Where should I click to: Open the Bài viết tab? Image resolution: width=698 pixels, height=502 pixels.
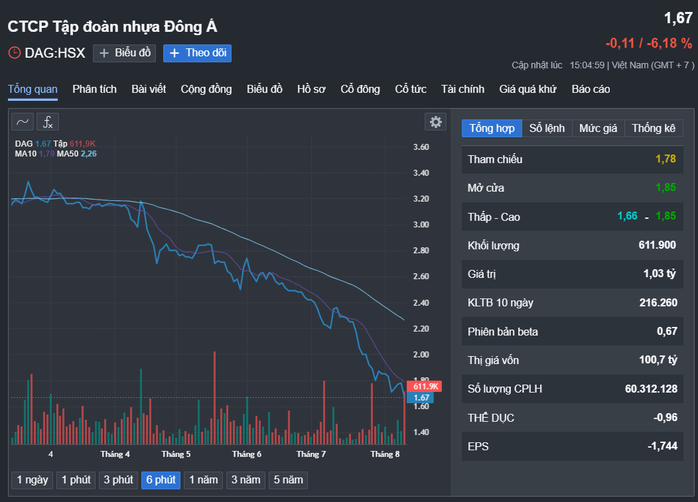pos(149,89)
